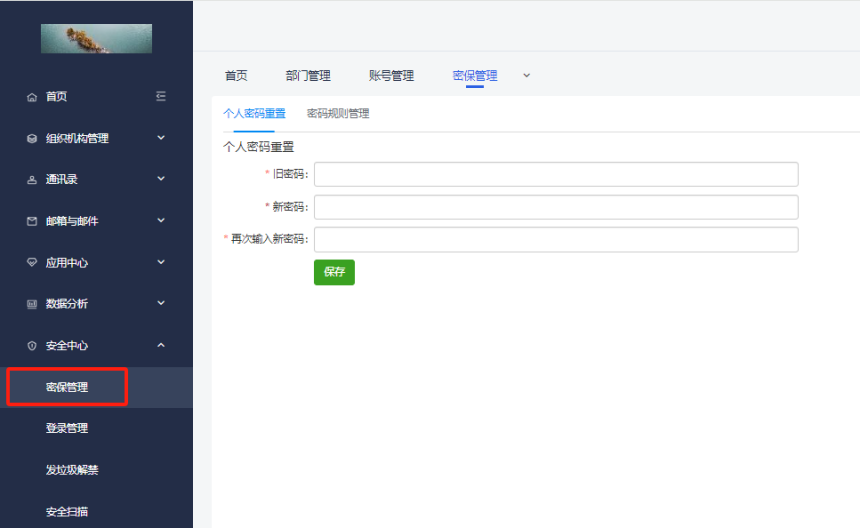Click the green 保存 button

point(334,272)
